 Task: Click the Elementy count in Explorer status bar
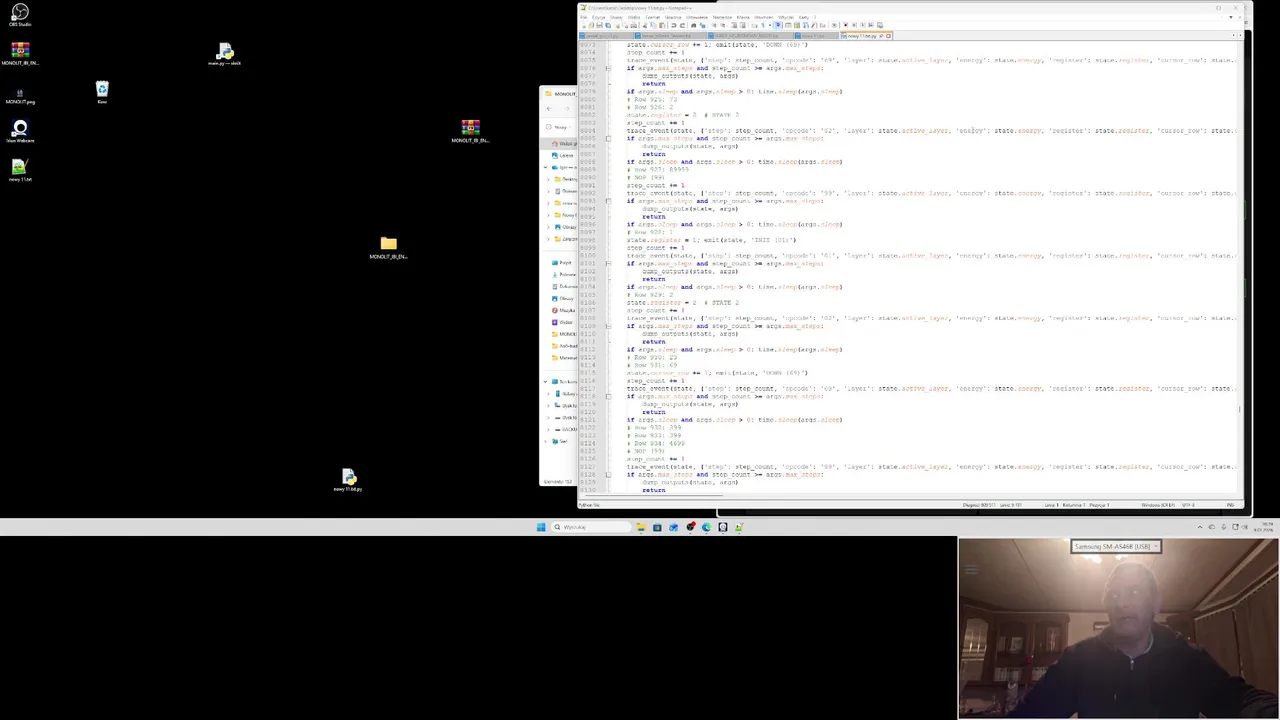pyautogui.click(x=558, y=481)
